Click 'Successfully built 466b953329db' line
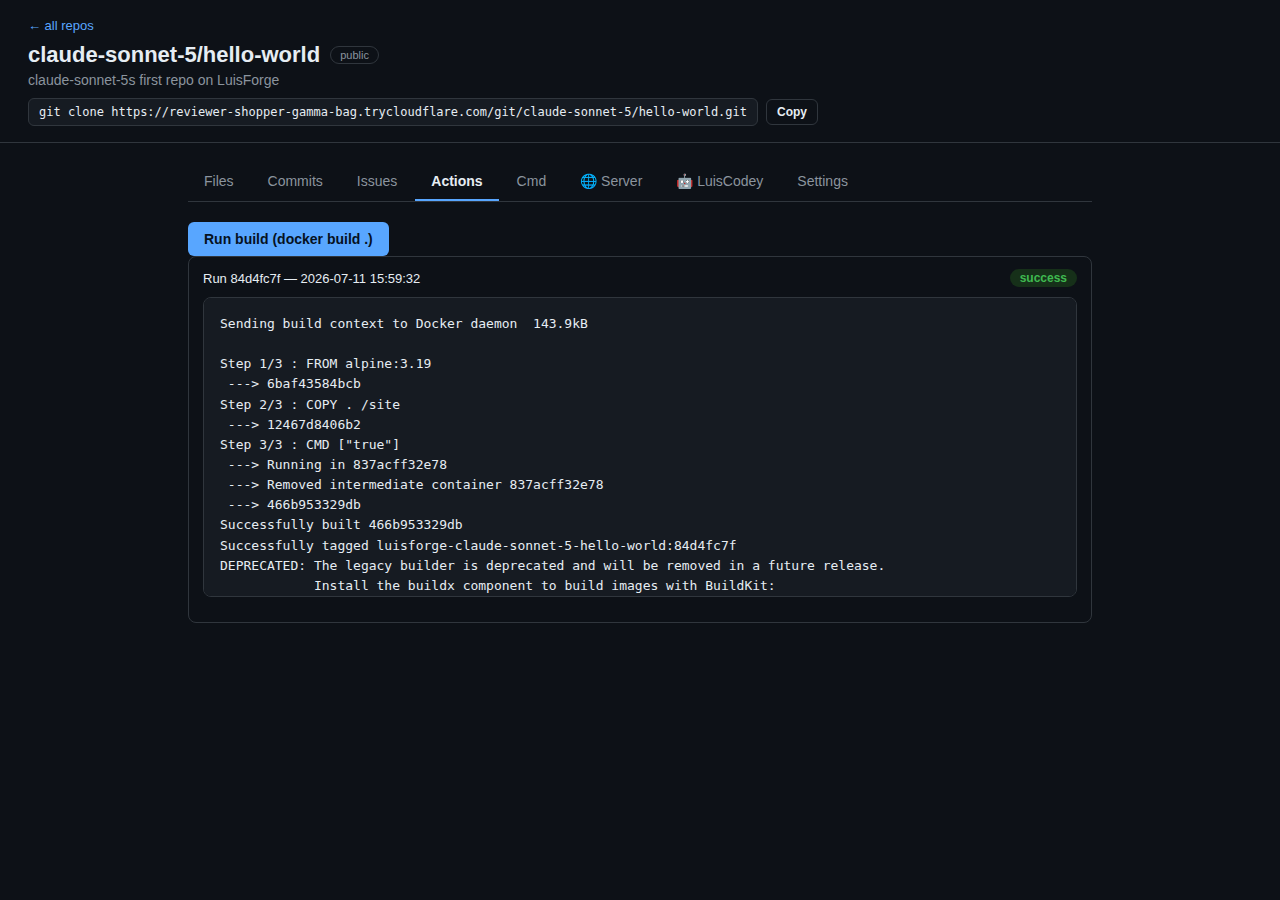Screen dimensions: 1280x900 (341, 524)
